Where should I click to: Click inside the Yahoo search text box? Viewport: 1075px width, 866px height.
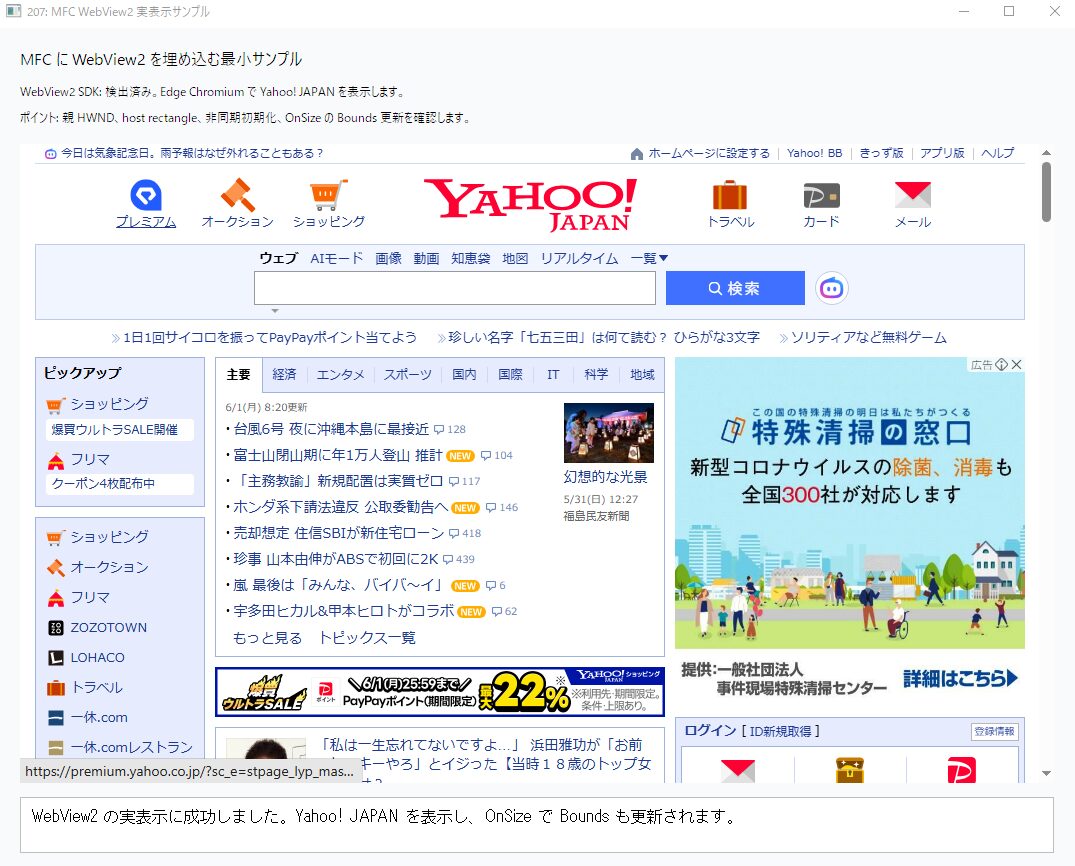(455, 288)
